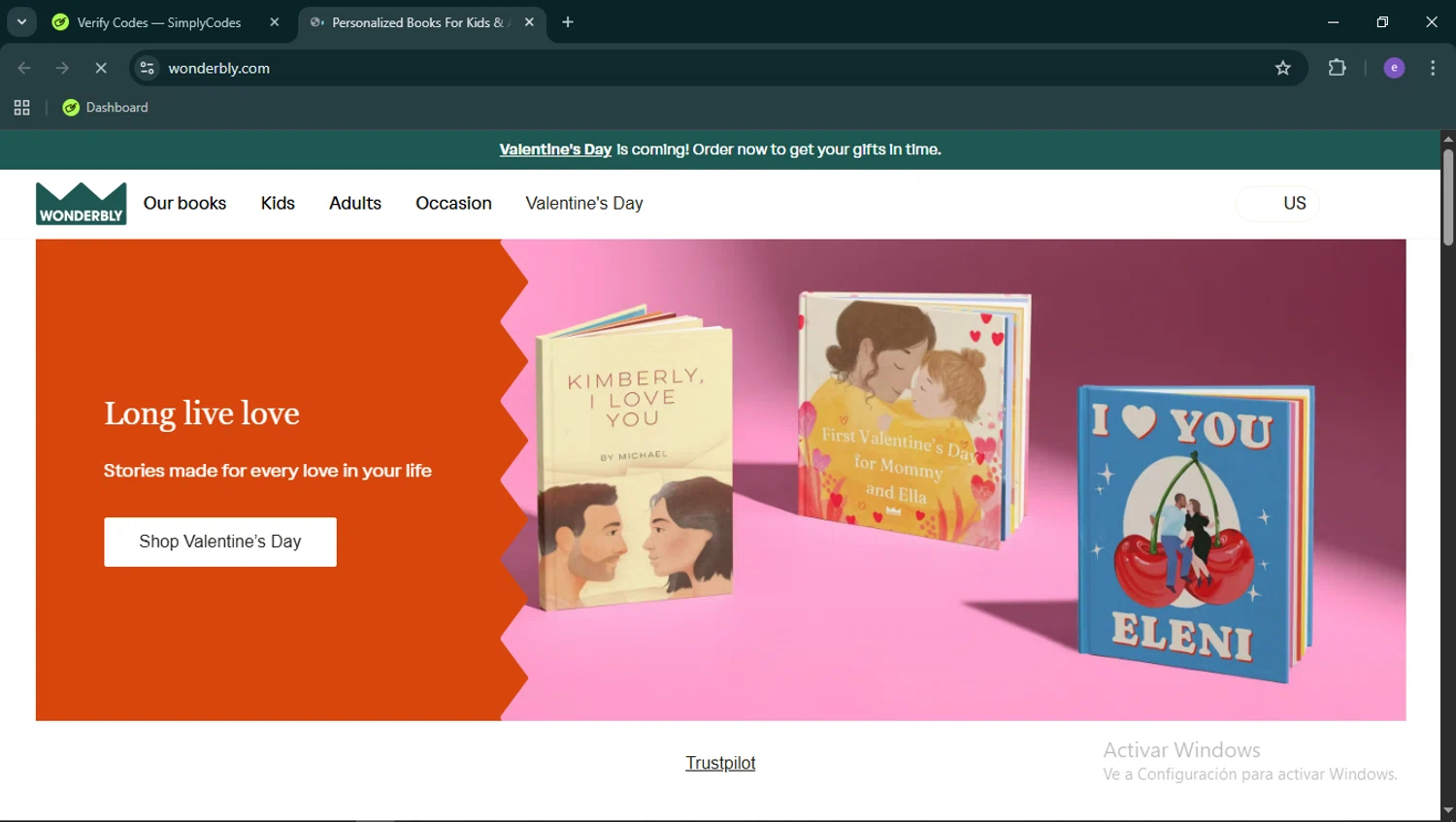1456x822 pixels.
Task: Go to Valentine's Day nav link
Action: point(584,203)
